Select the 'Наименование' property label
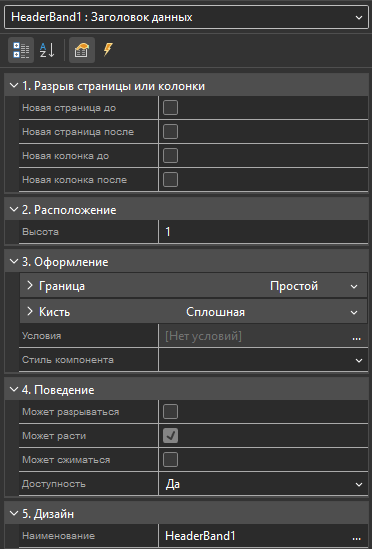Image resolution: width=372 pixels, height=549 pixels. tap(58, 536)
